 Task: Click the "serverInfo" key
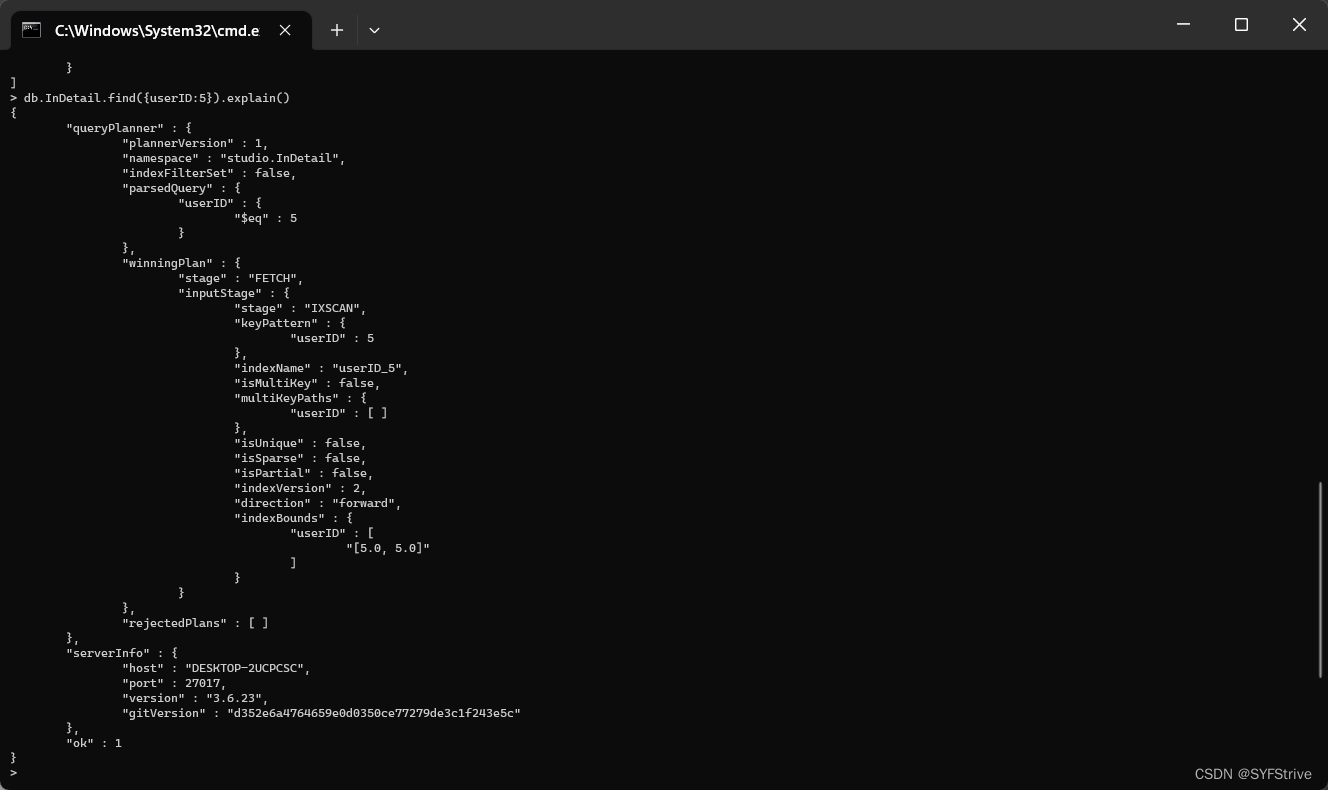[108, 653]
